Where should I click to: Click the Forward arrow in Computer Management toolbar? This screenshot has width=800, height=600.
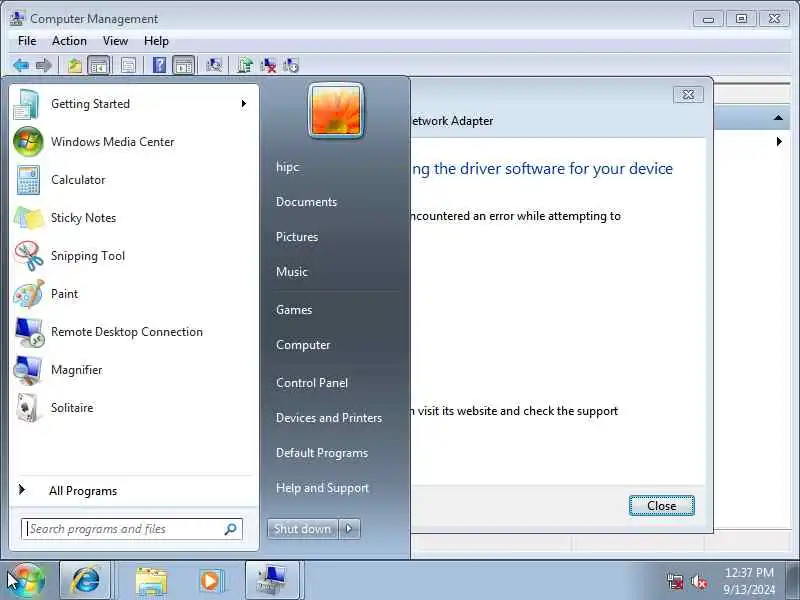44,65
